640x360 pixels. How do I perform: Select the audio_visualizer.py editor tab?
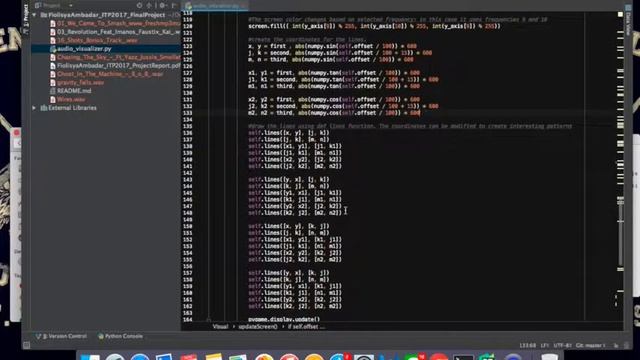pyautogui.click(x=215, y=6)
